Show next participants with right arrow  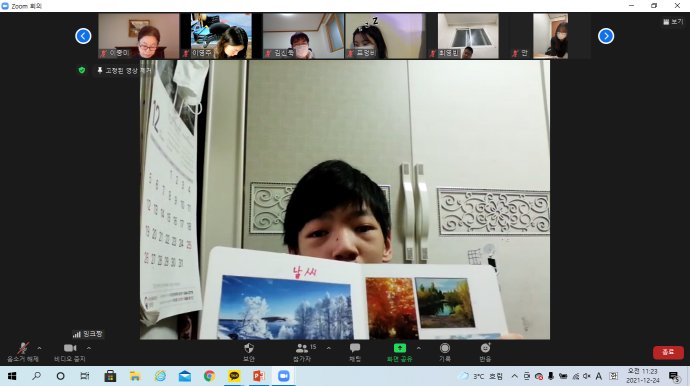[x=606, y=36]
